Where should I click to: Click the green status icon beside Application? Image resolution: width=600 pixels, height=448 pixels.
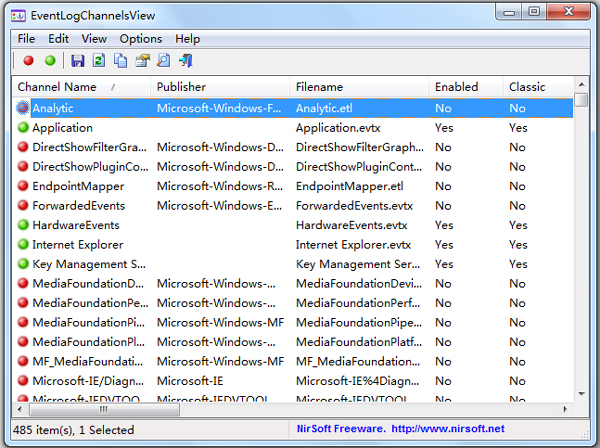[x=23, y=127]
